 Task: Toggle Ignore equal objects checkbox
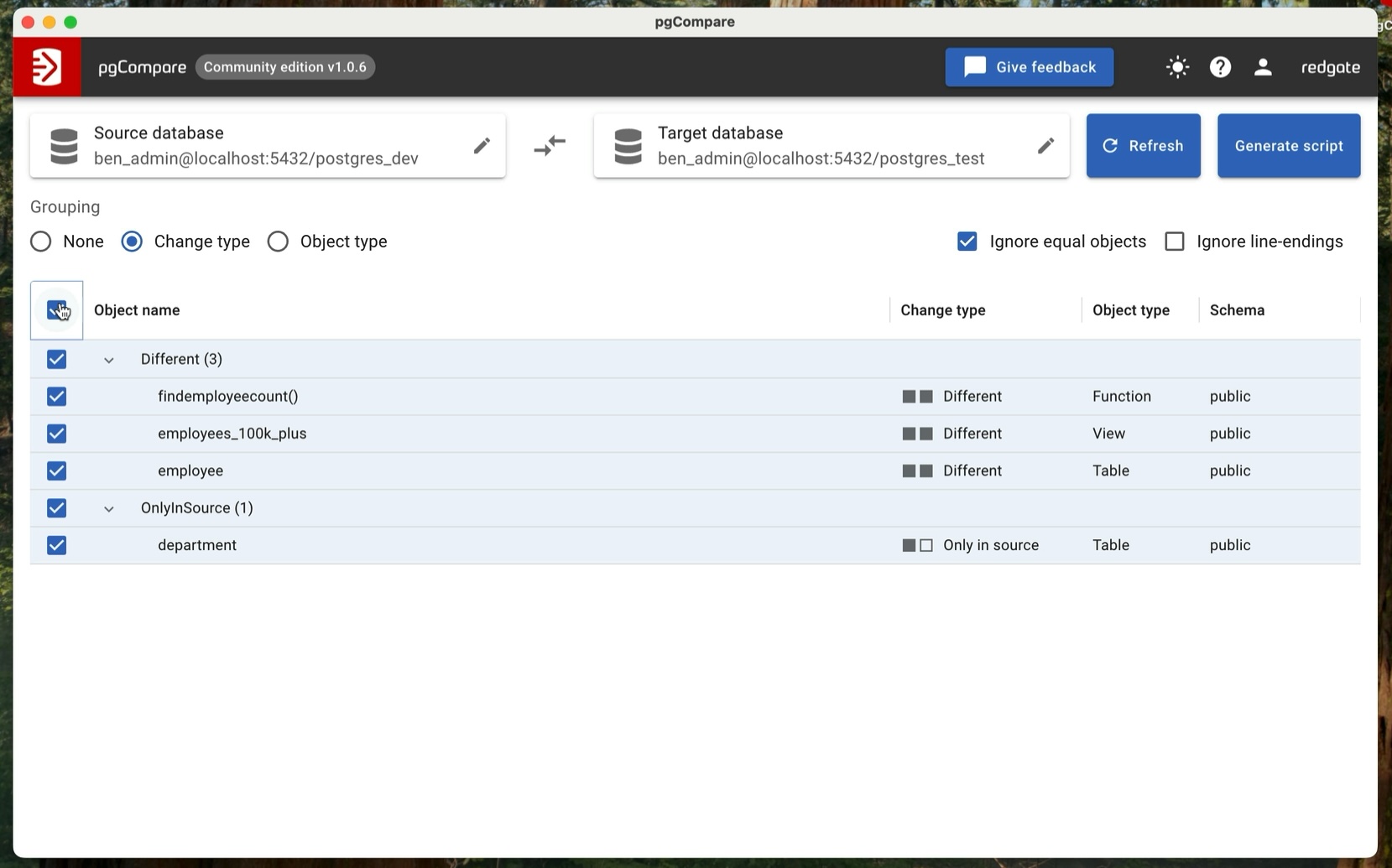point(967,242)
